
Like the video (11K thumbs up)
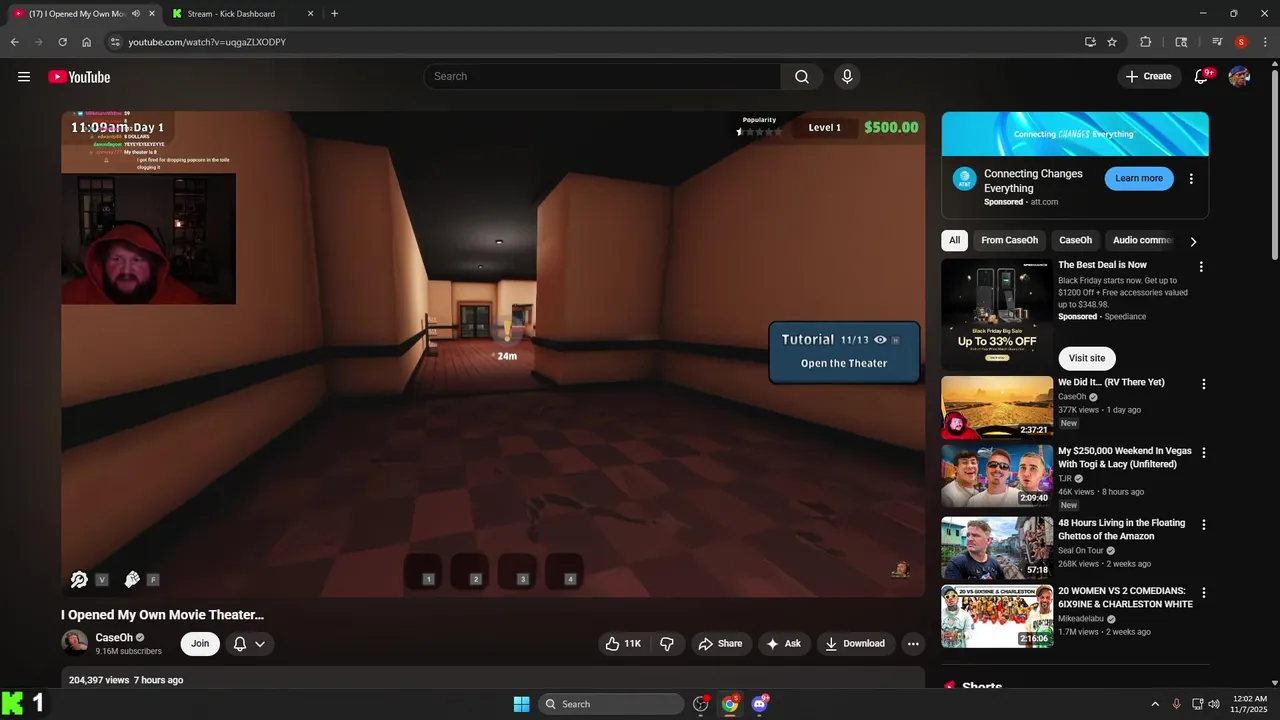pyautogui.click(x=623, y=644)
